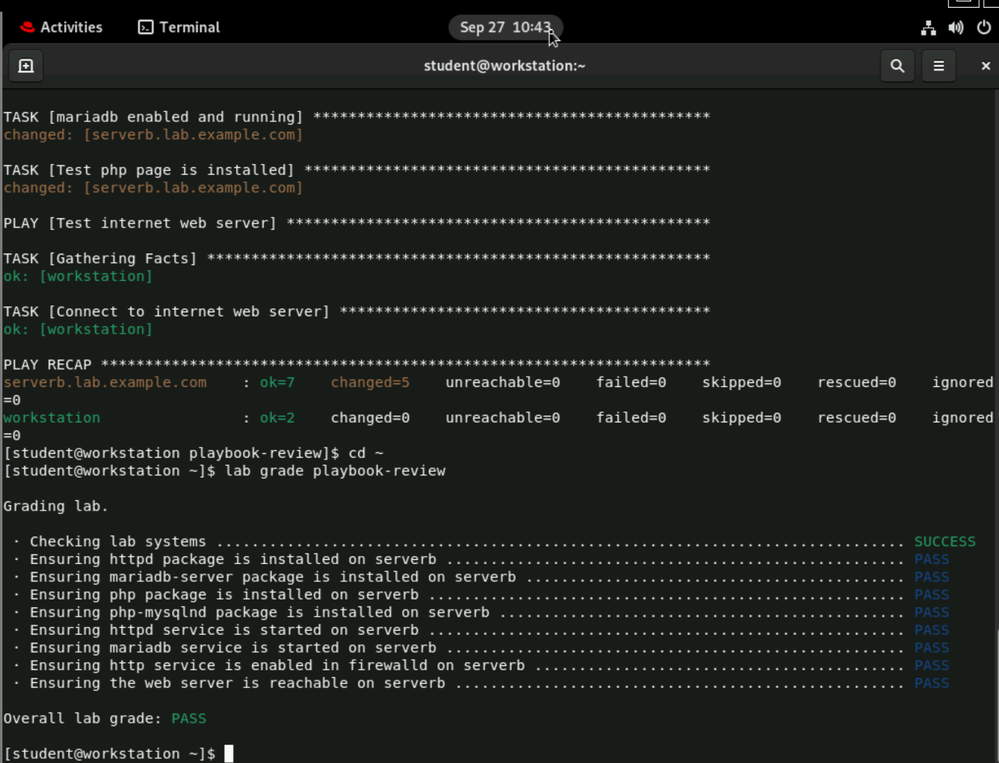Screen dimensions: 999x763
Task: Open the Sep 27 10:43 clock calendar
Action: click(505, 27)
